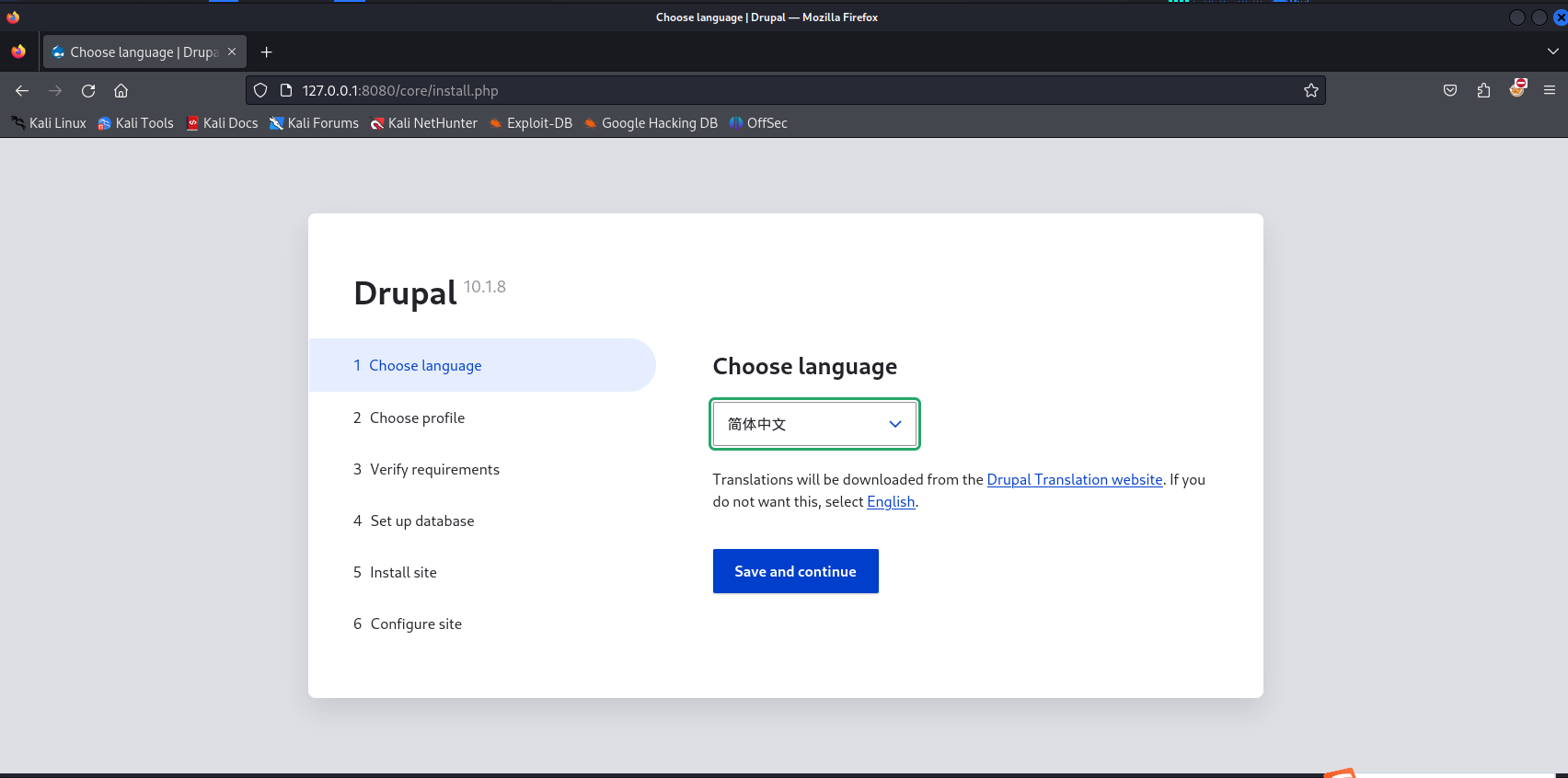Click the Choose language page heading

[x=805, y=366]
